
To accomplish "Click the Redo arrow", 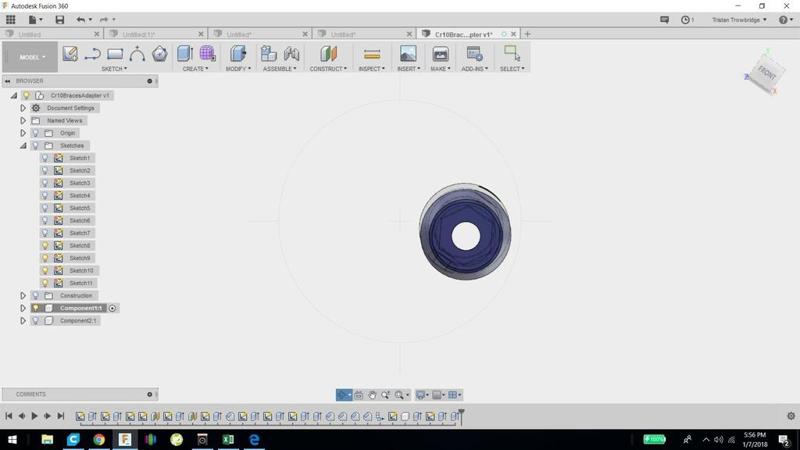I will coord(104,20).
